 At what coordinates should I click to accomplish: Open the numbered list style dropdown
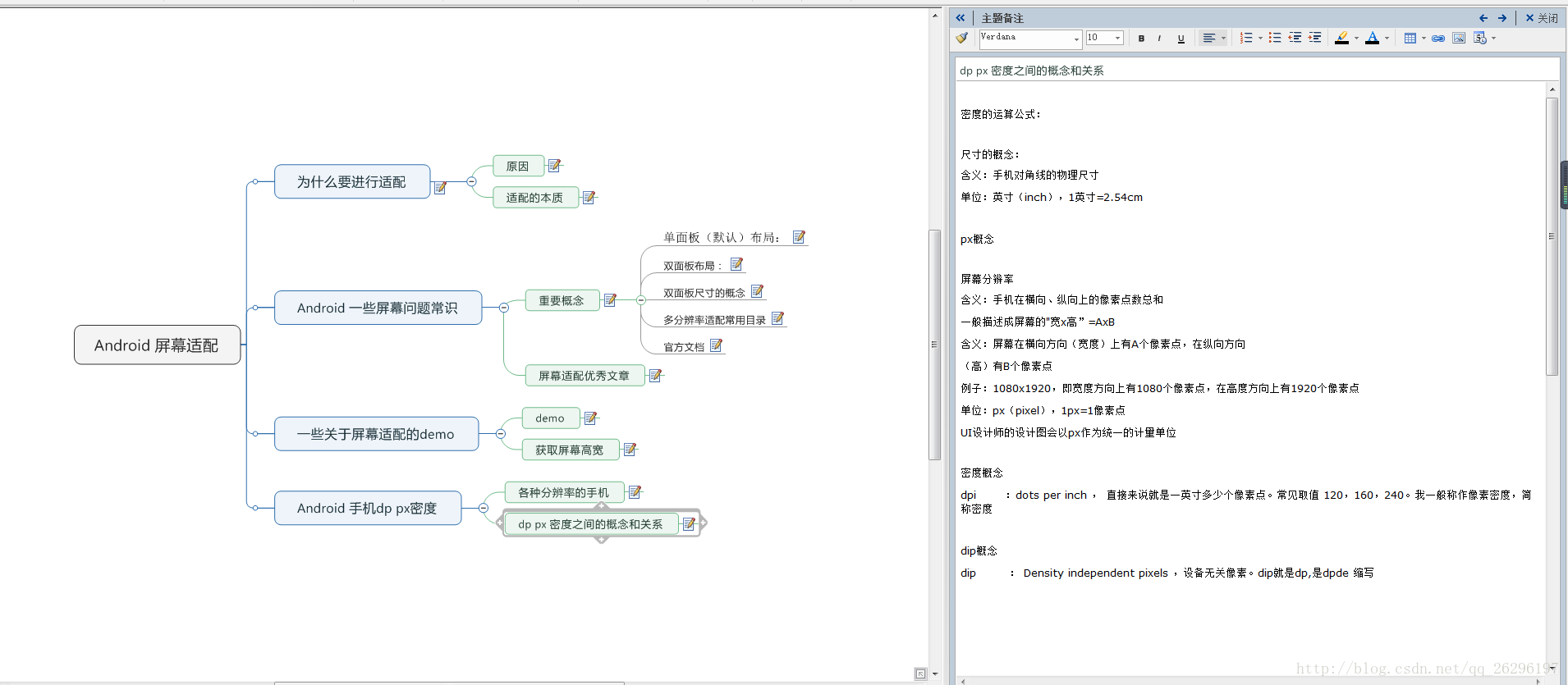coord(1260,38)
